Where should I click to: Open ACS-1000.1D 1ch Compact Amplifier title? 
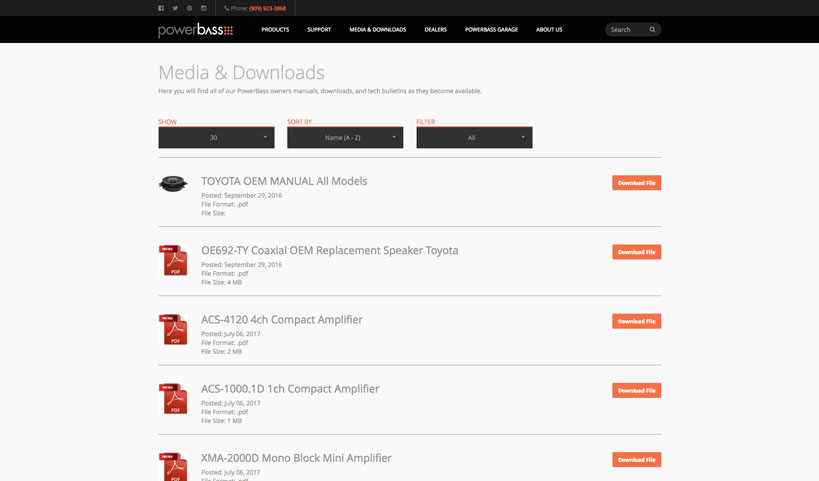pyautogui.click(x=290, y=389)
